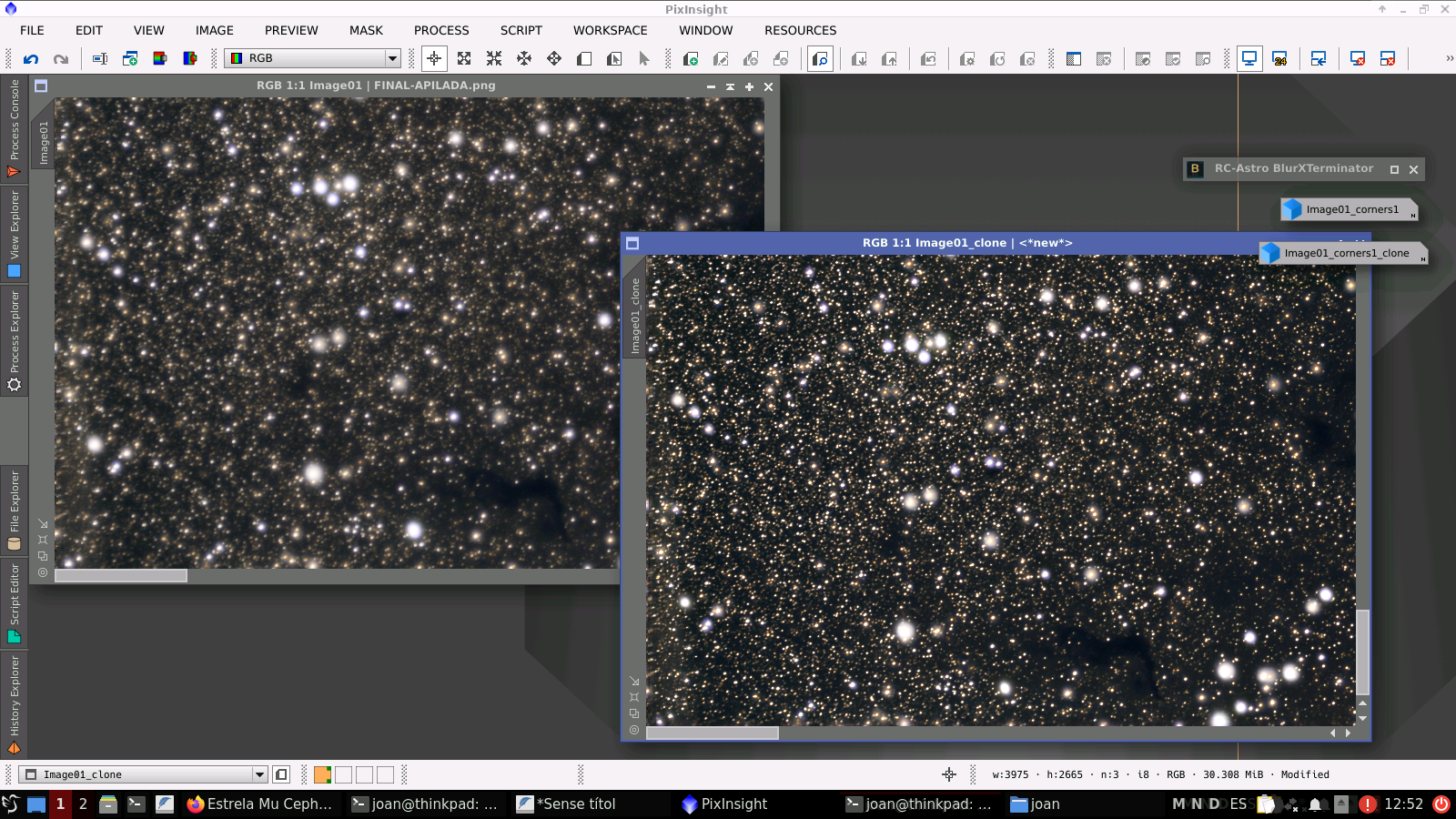Expand the hidden toolbar overflow chevron
This screenshot has width=1456, height=819.
[1449, 58]
